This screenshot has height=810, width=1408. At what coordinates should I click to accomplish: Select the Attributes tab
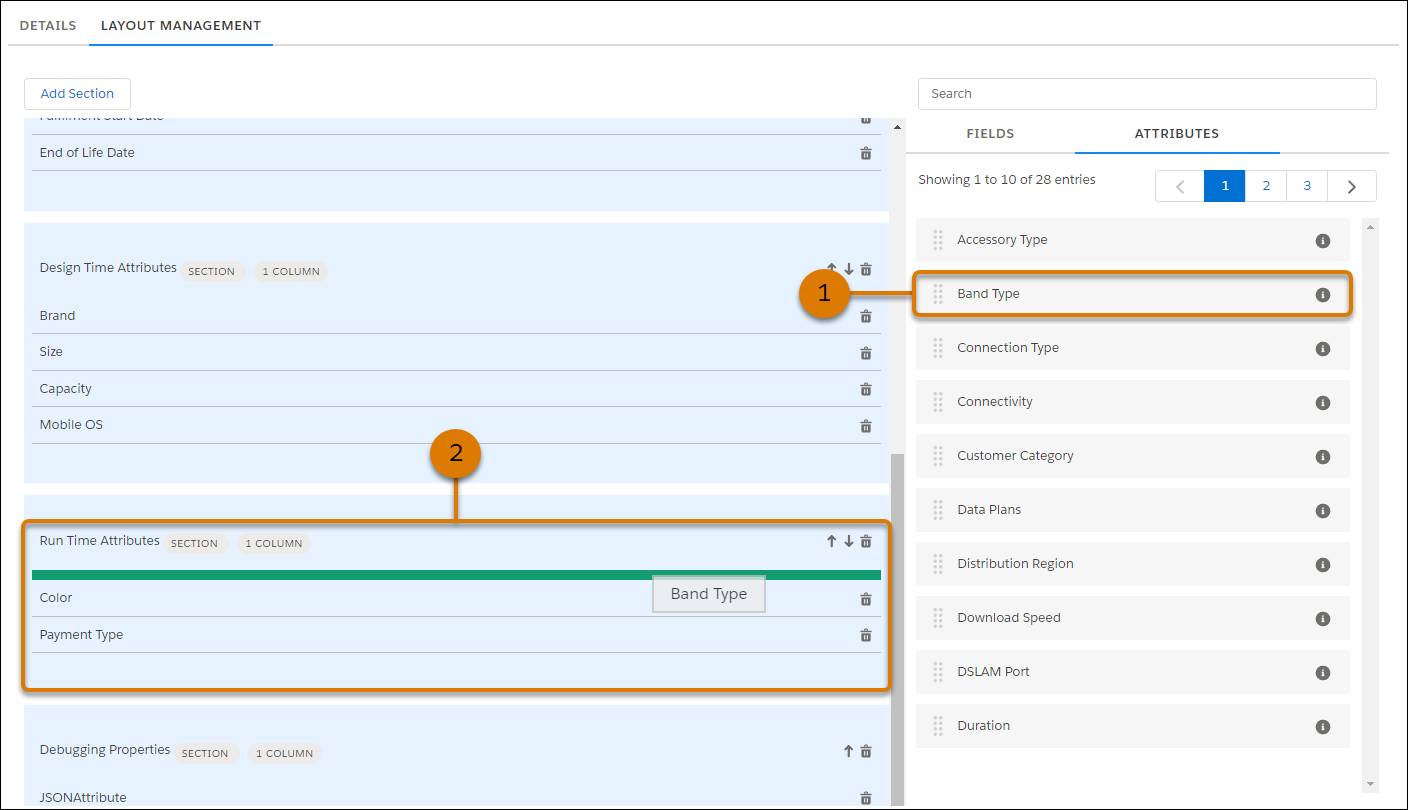[1177, 133]
